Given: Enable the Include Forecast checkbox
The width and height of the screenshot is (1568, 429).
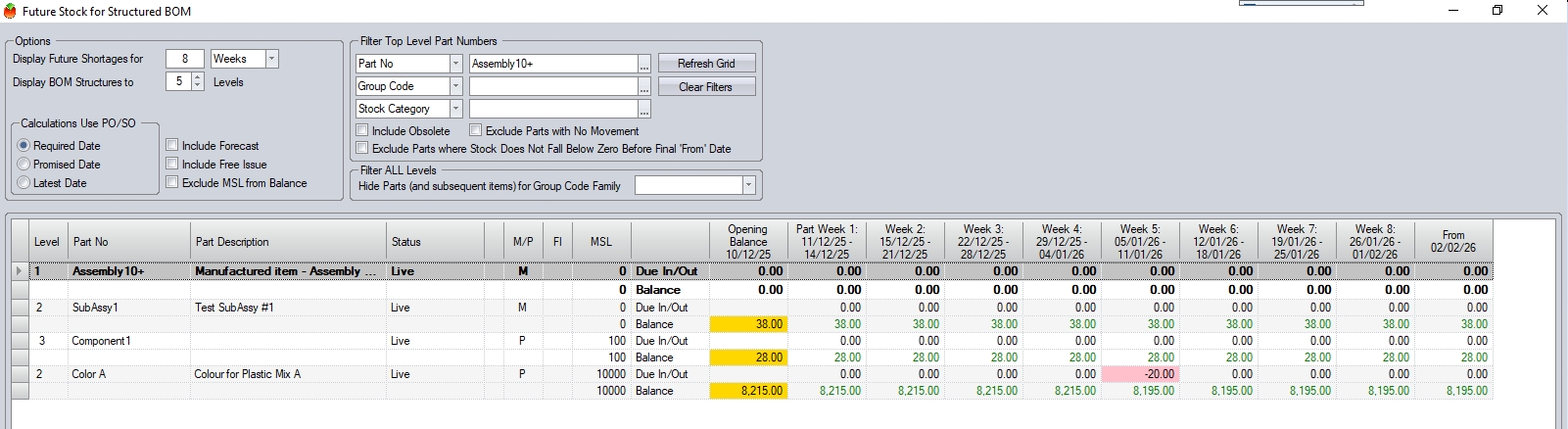Looking at the screenshot, I should (x=172, y=145).
